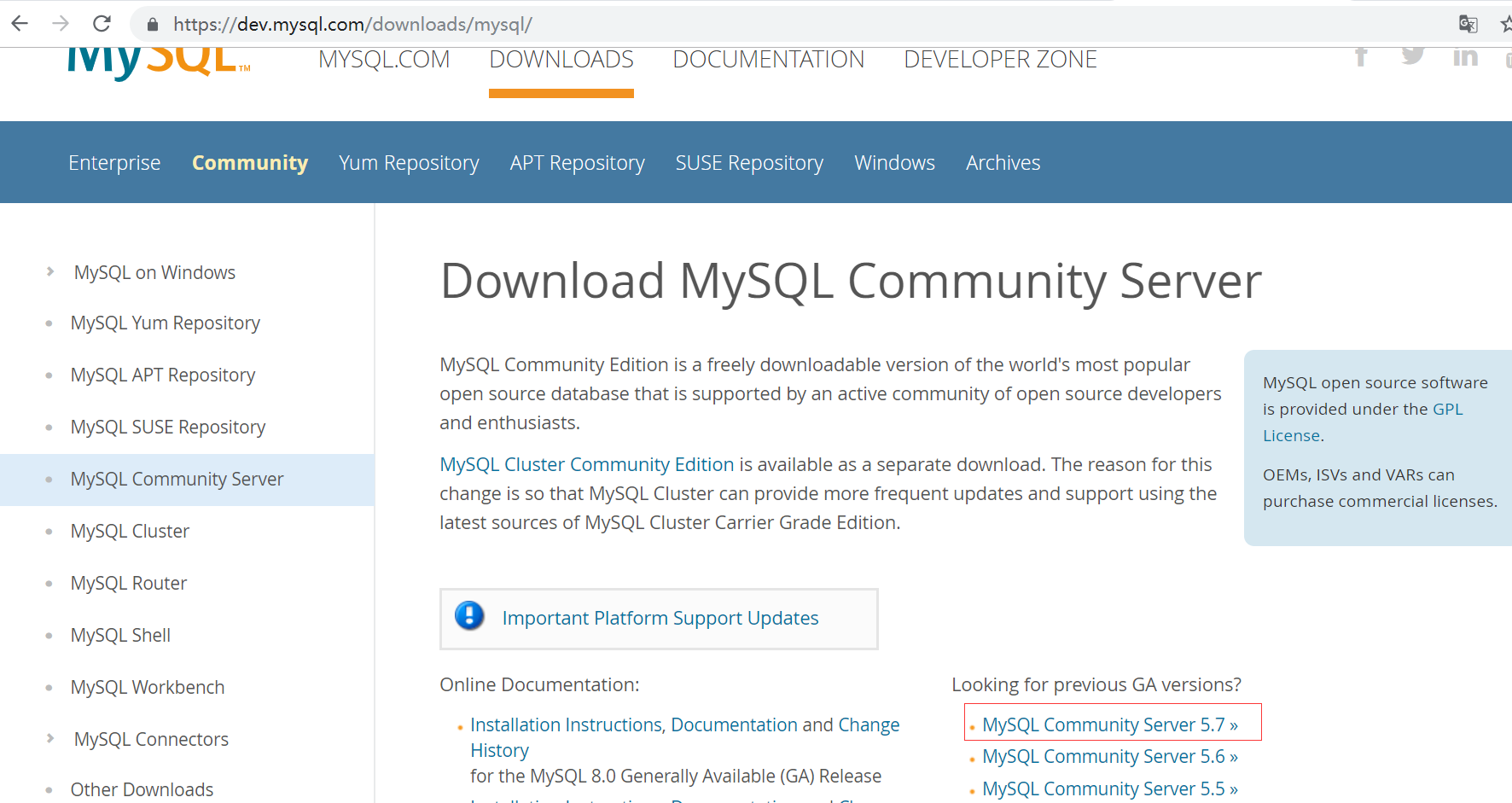This screenshot has height=803, width=1512.
Task: Open Important Platform Support Updates link
Action: coord(660,618)
